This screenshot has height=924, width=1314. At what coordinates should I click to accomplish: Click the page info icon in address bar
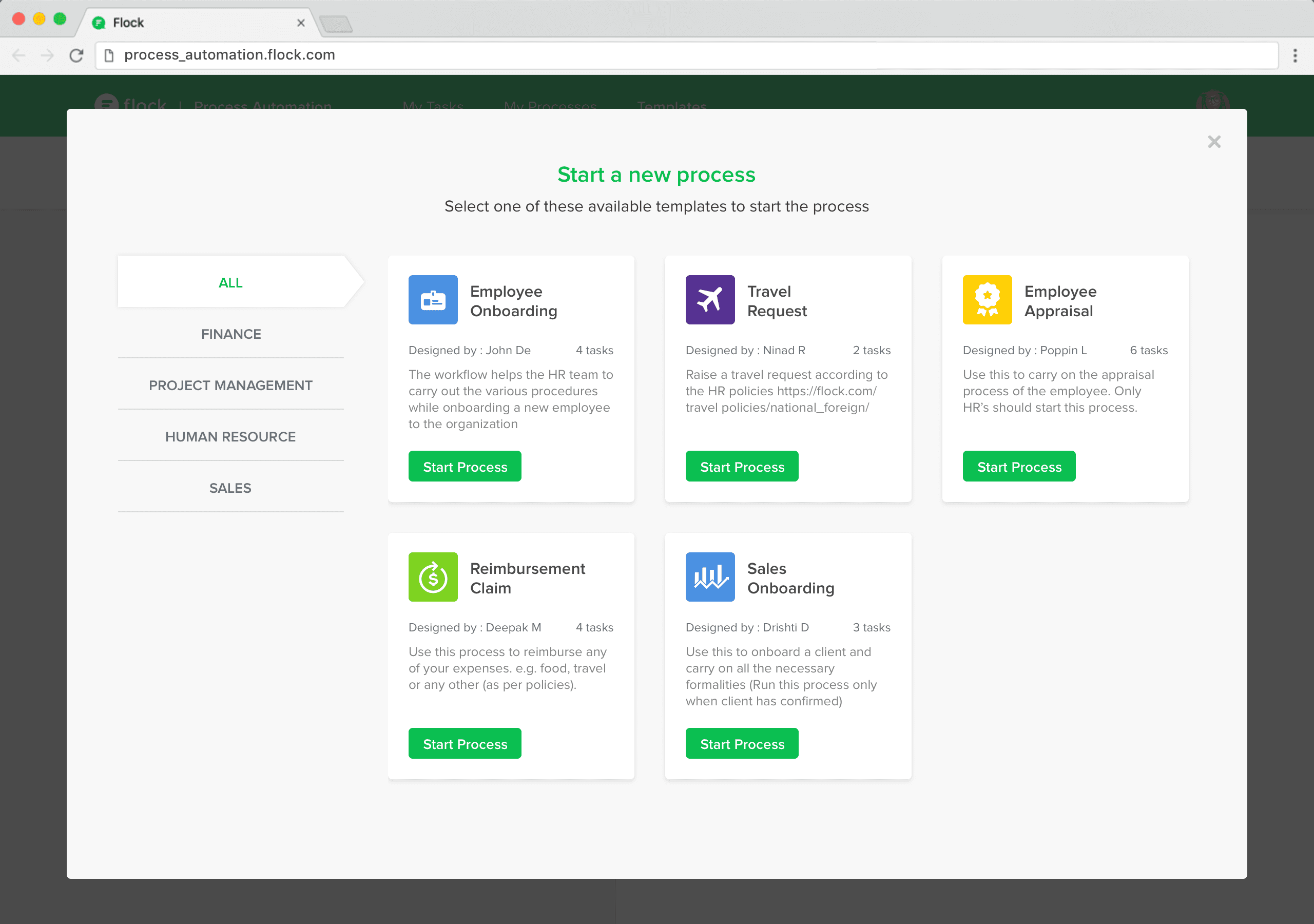point(109,55)
